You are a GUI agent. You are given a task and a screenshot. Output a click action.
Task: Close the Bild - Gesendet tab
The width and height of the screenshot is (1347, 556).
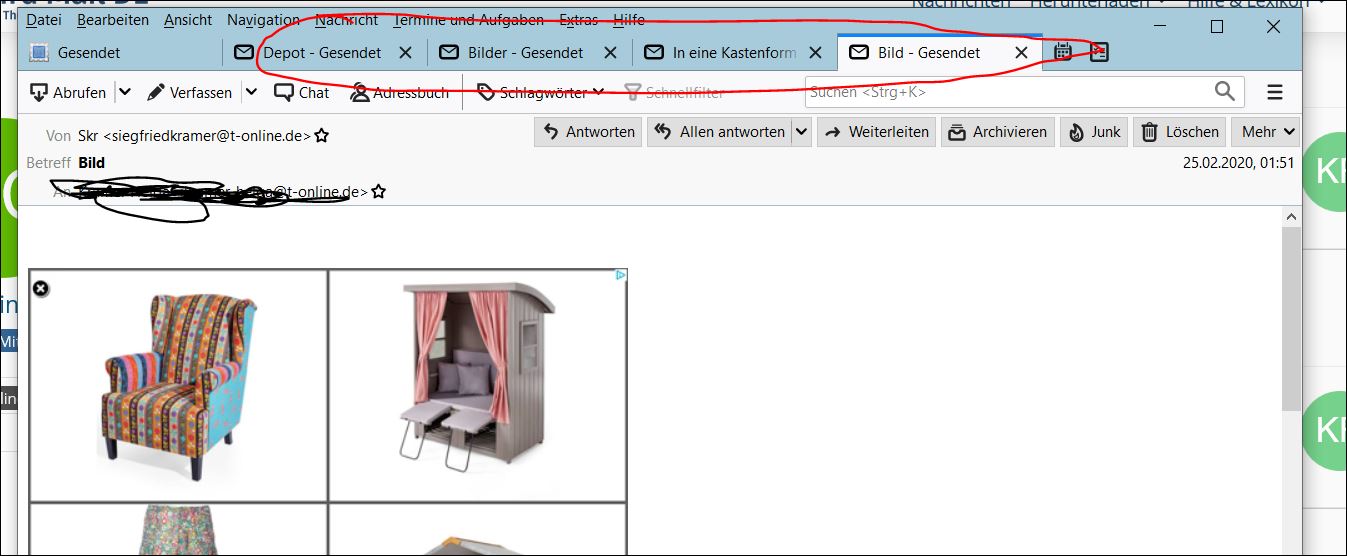click(1021, 53)
